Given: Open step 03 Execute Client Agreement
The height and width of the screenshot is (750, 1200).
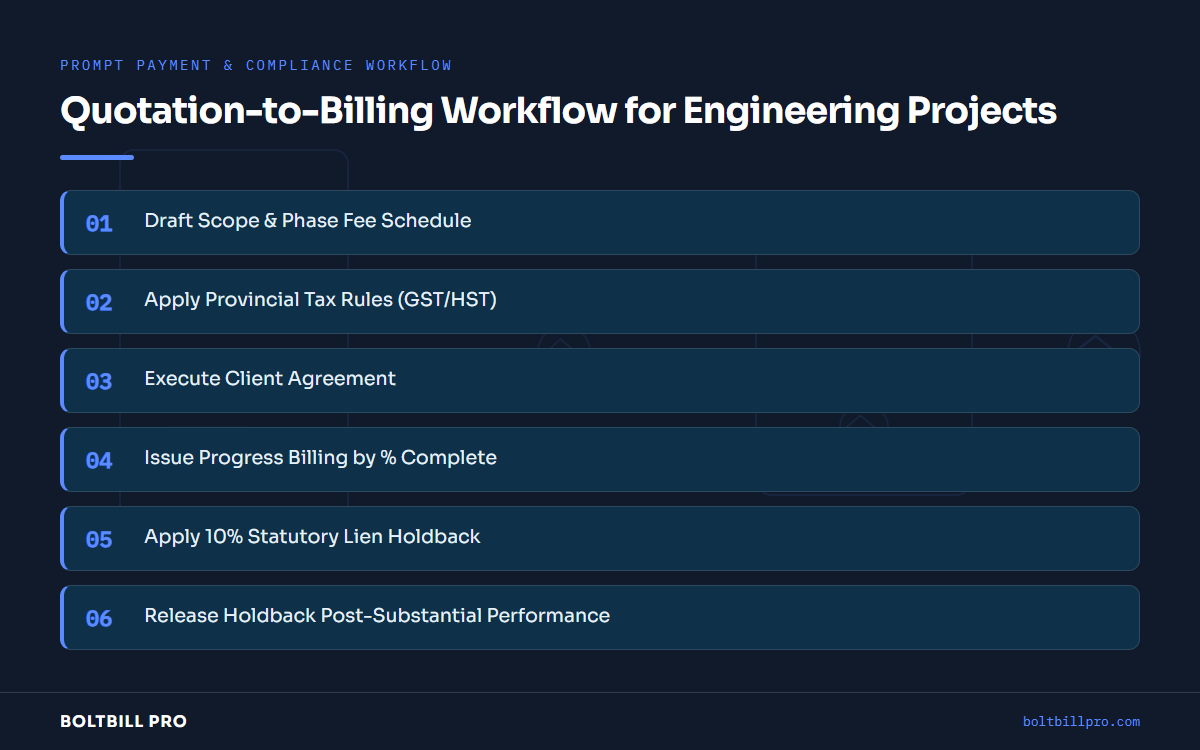Looking at the screenshot, I should 600,380.
